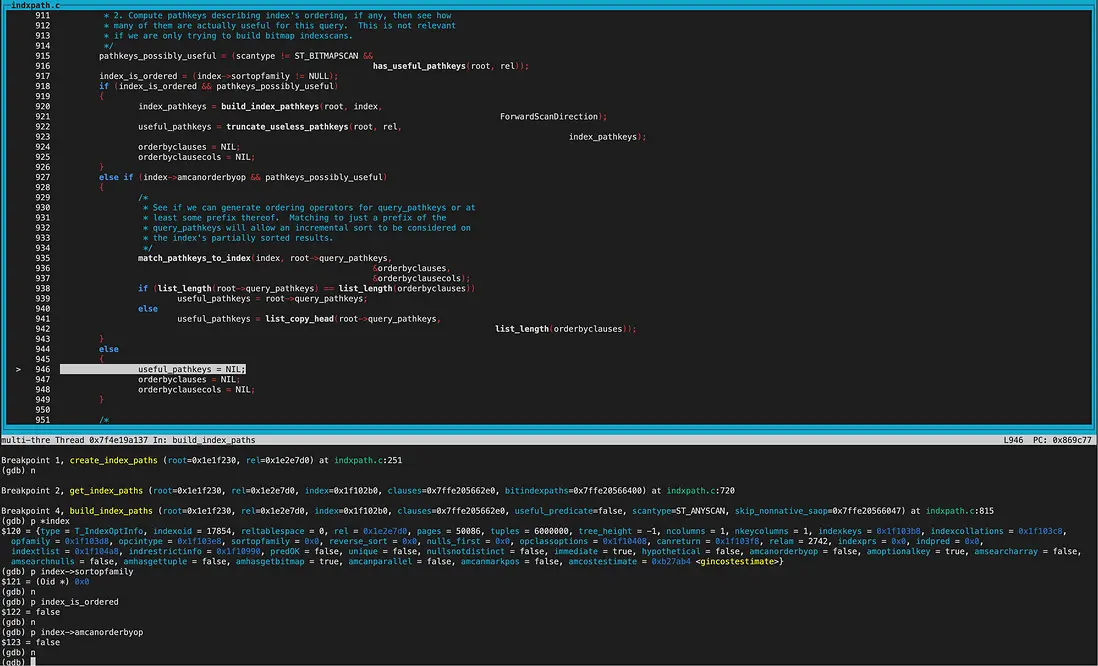The width and height of the screenshot is (1098, 666).
Task: Click ForwardScanDirection argument in the source
Action: click(548, 117)
